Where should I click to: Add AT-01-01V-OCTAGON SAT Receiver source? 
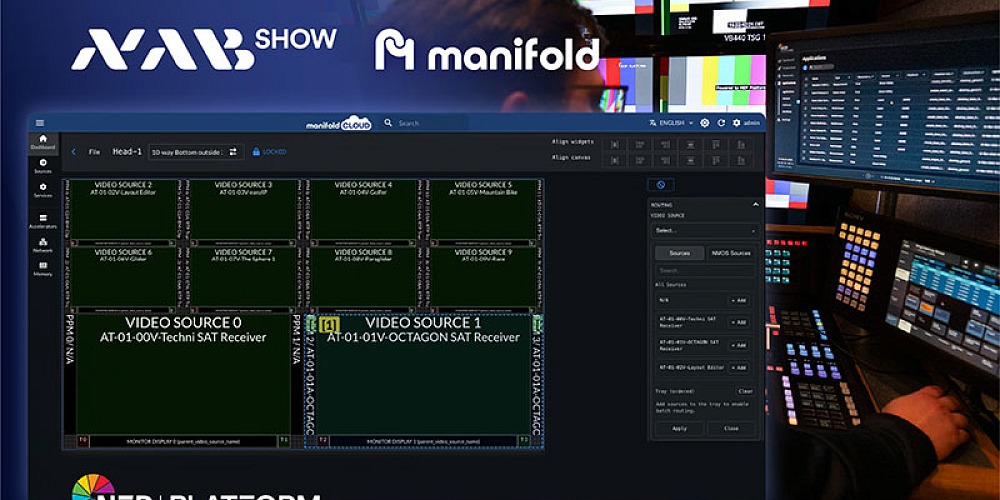[739, 345]
